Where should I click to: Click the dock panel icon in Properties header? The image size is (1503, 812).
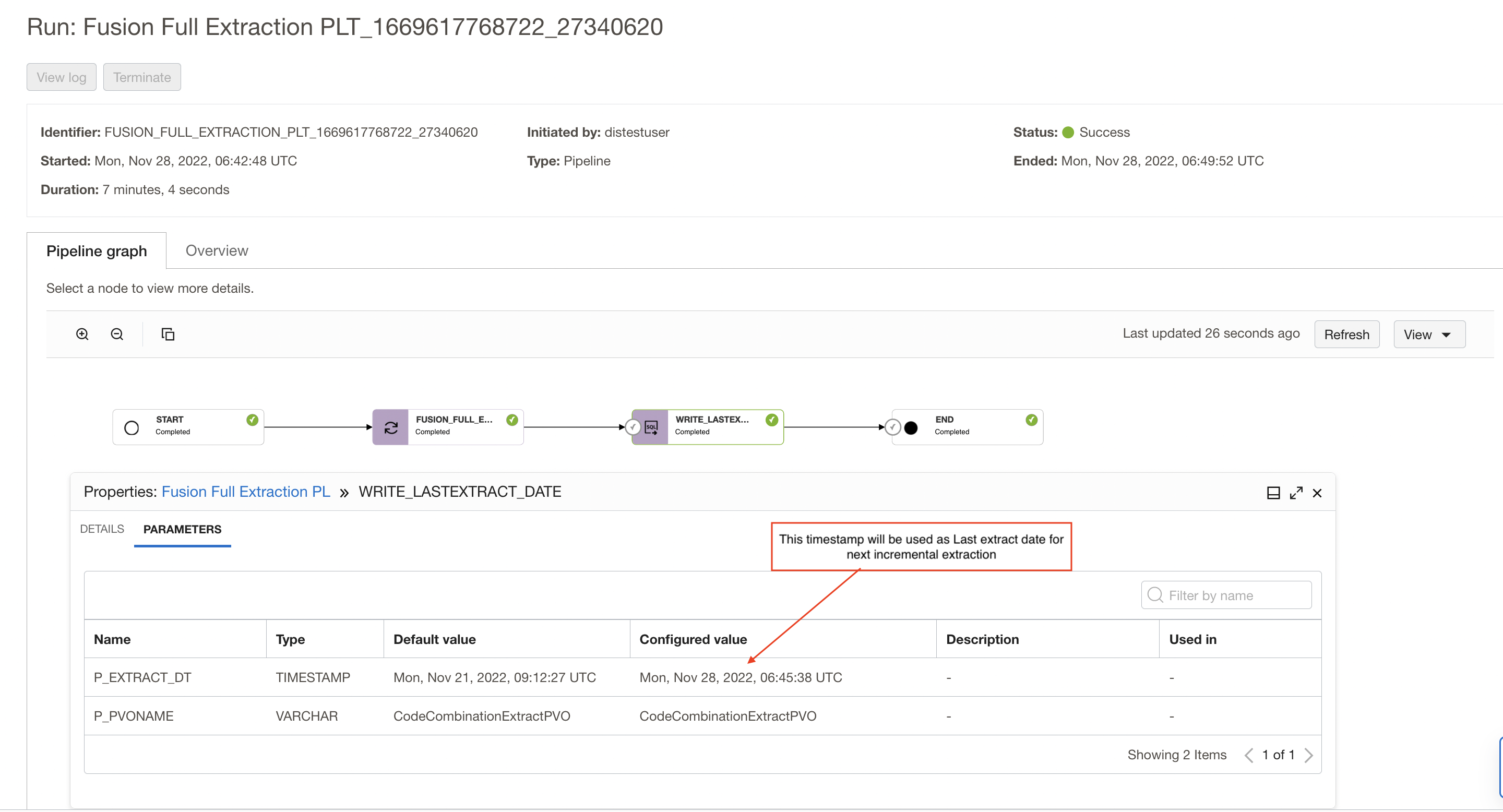pos(1273,492)
